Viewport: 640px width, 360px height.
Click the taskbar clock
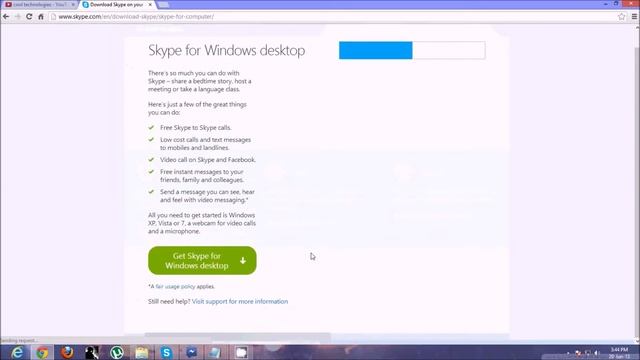[619, 353]
